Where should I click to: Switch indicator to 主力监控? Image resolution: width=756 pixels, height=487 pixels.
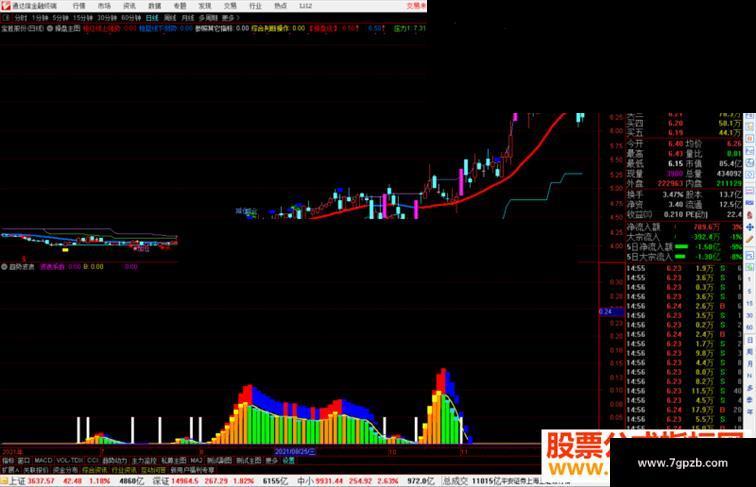pos(144,461)
